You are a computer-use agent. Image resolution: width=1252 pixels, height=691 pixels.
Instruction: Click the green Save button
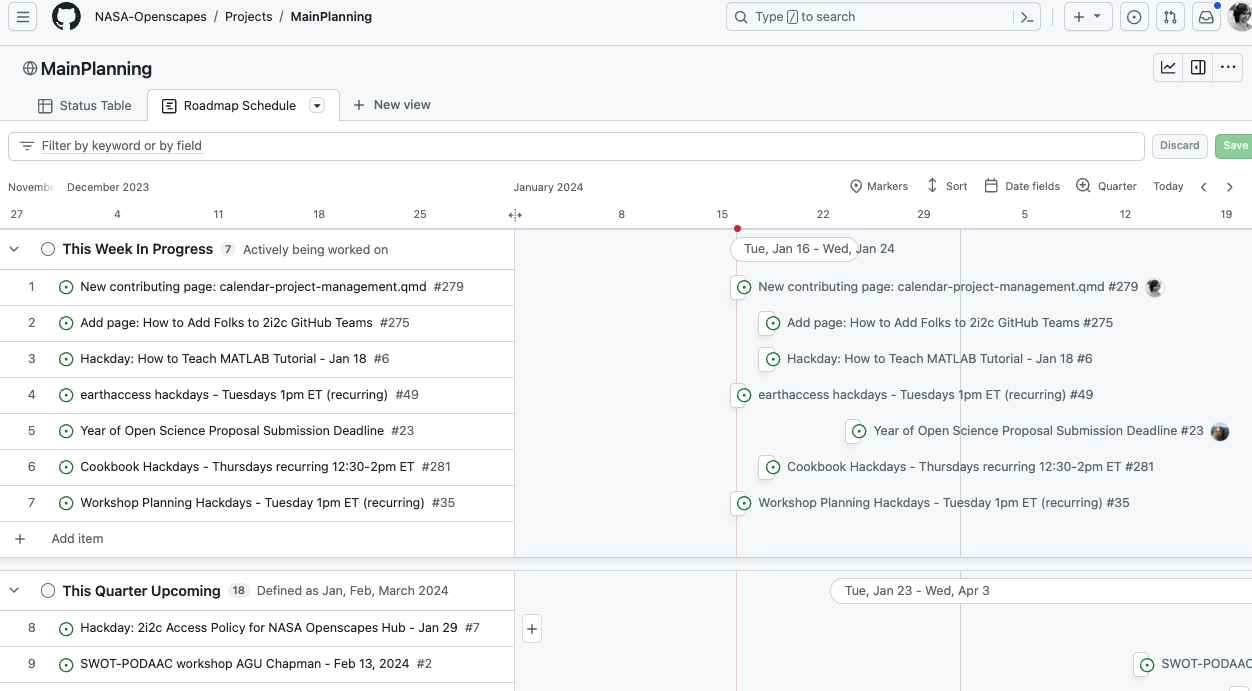click(x=1234, y=145)
